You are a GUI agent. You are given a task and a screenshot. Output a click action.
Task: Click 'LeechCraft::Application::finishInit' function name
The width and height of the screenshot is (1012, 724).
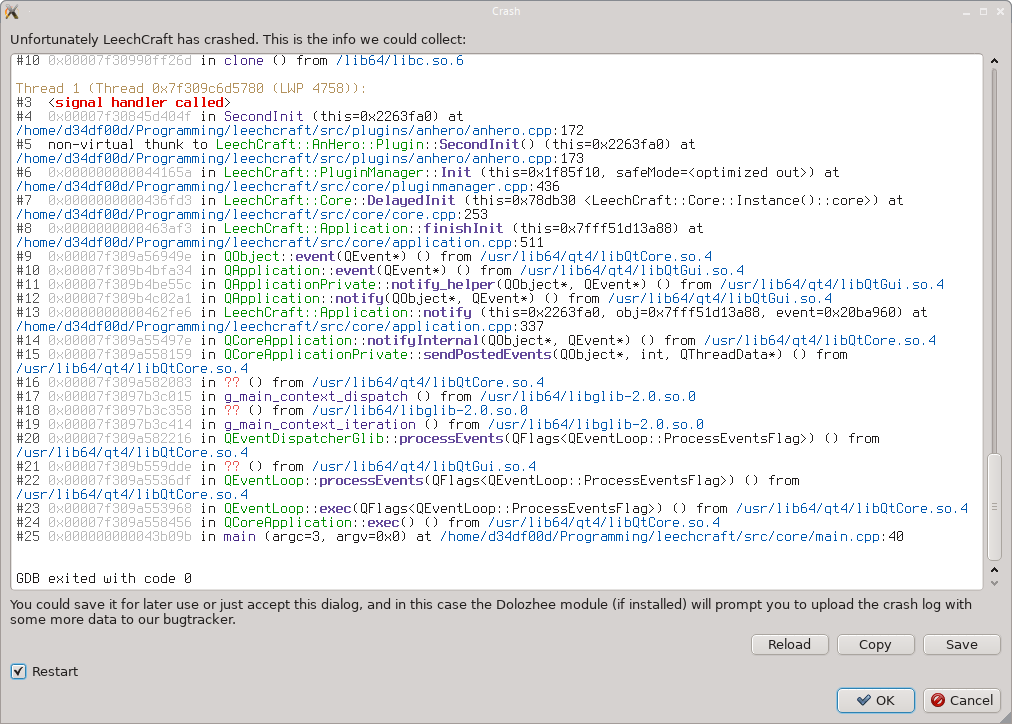click(363, 229)
